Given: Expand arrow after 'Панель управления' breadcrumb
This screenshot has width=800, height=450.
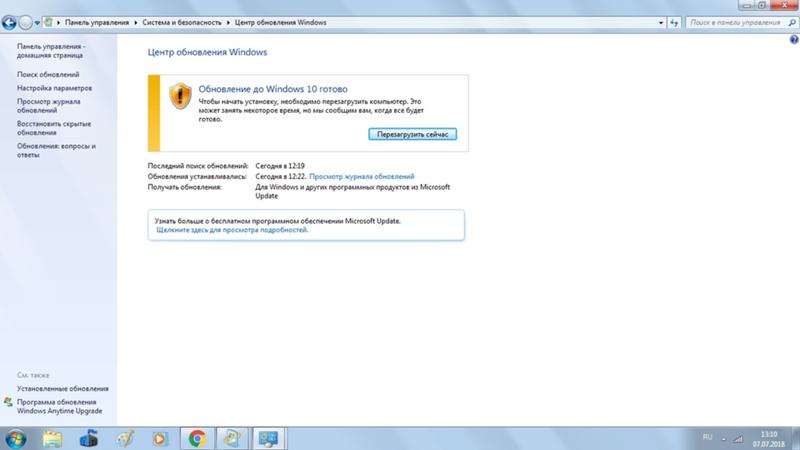Looking at the screenshot, I should tap(136, 22).
